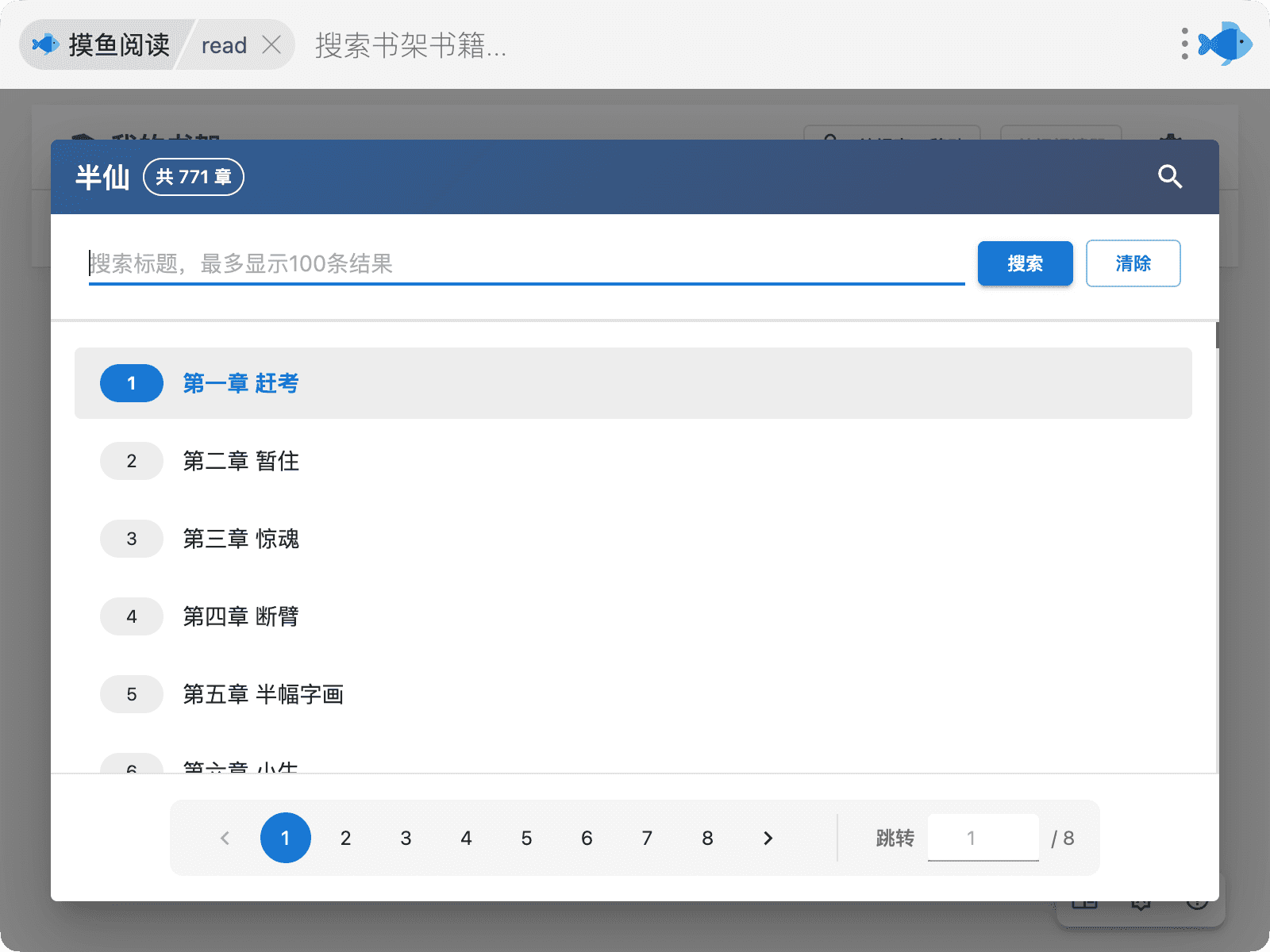Focus the chapter title search field

525,263
